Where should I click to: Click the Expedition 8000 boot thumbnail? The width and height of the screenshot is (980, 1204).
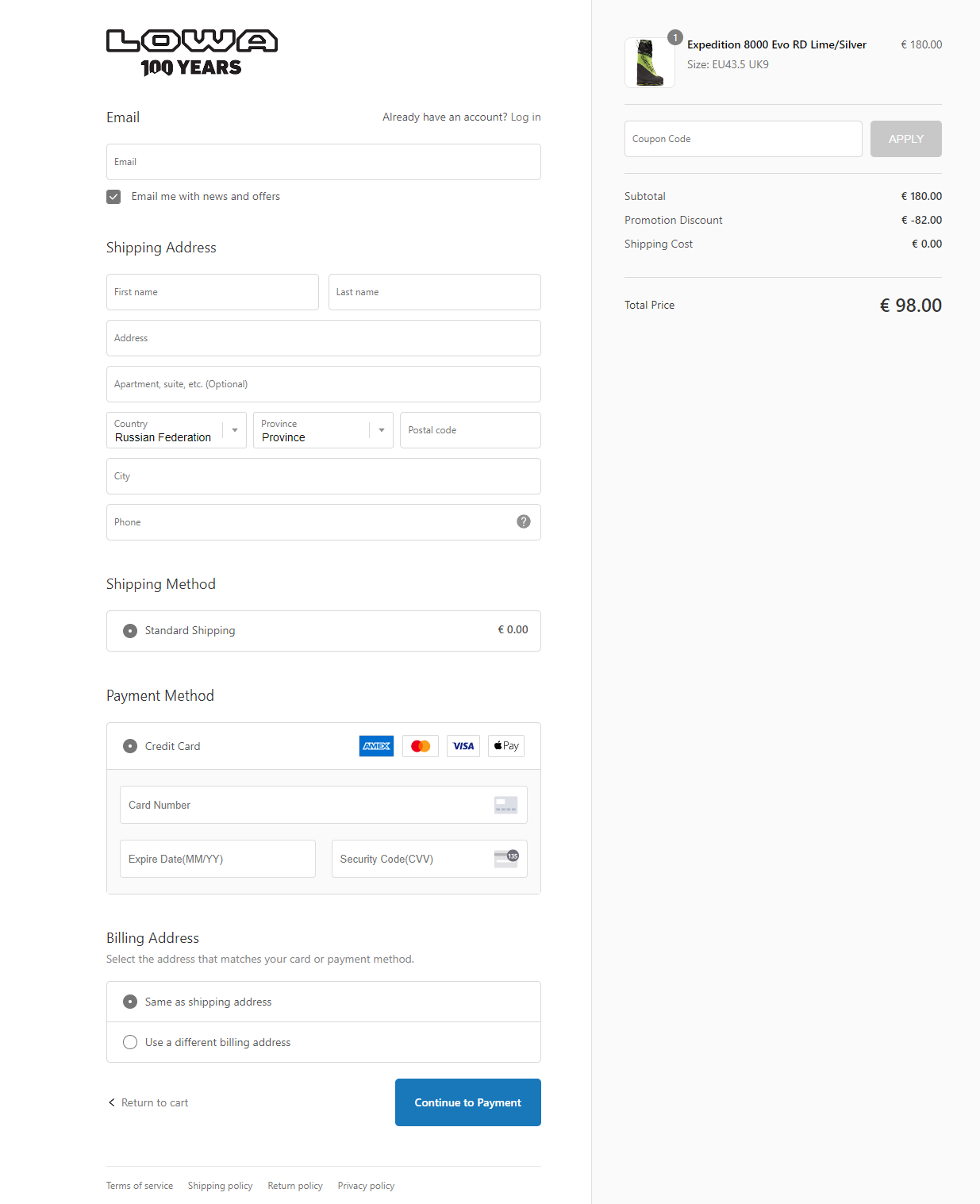click(x=650, y=63)
